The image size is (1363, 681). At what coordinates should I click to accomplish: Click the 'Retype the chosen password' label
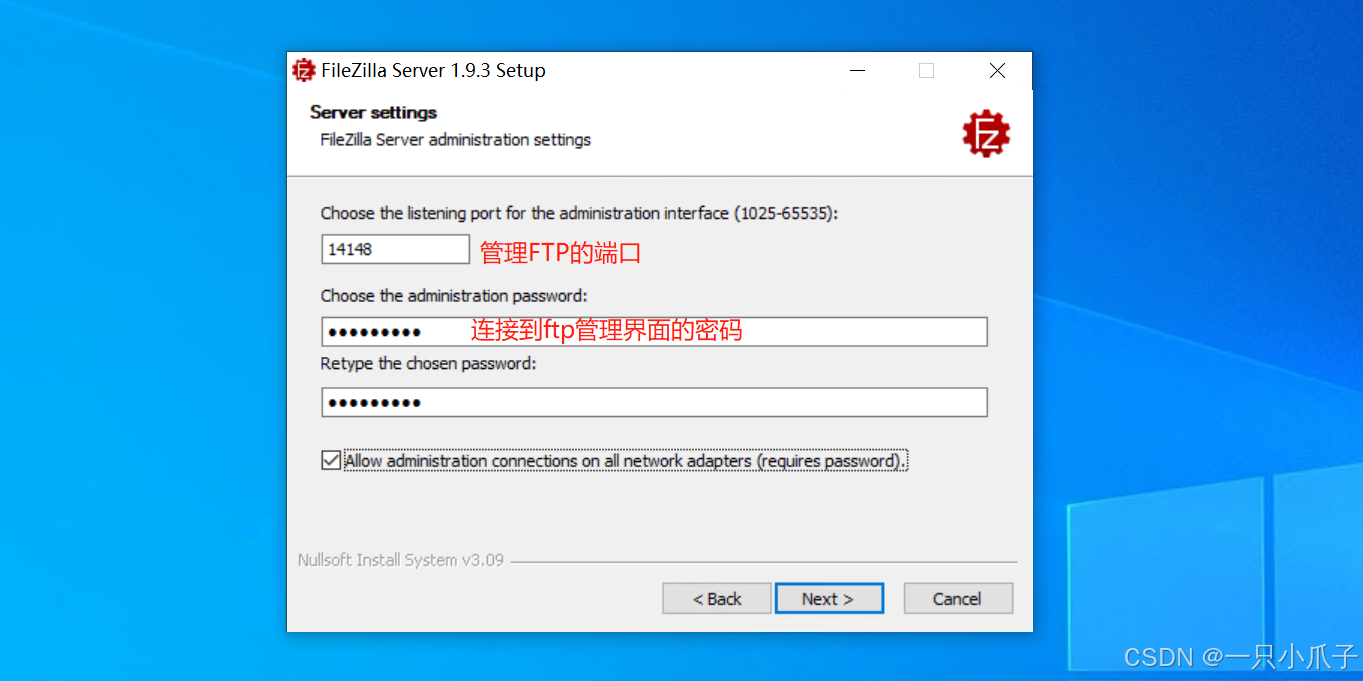pos(429,364)
